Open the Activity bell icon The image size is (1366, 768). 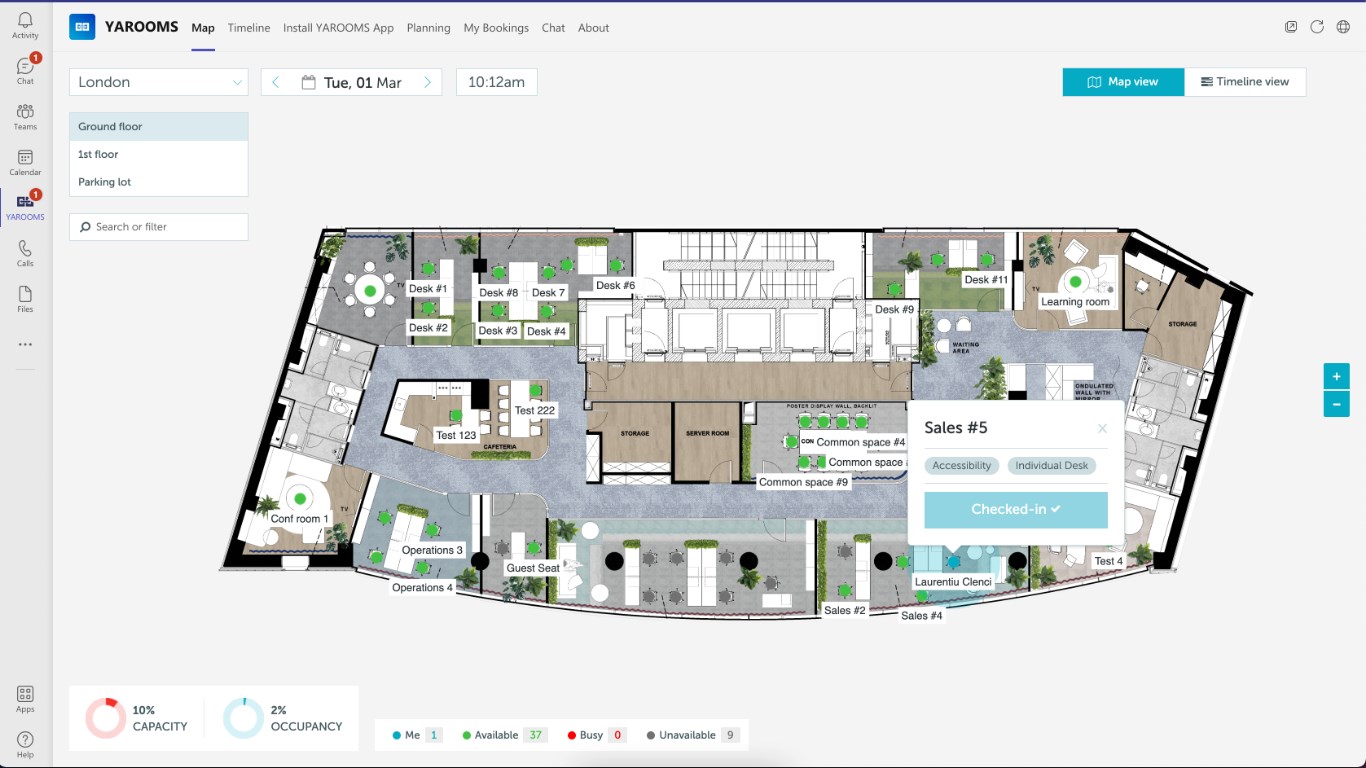pos(25,21)
